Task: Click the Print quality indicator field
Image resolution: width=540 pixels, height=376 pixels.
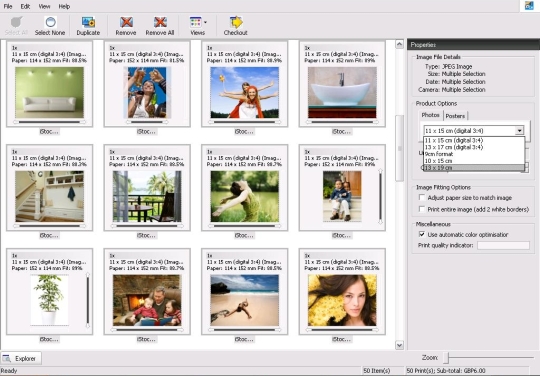Action: (x=503, y=245)
